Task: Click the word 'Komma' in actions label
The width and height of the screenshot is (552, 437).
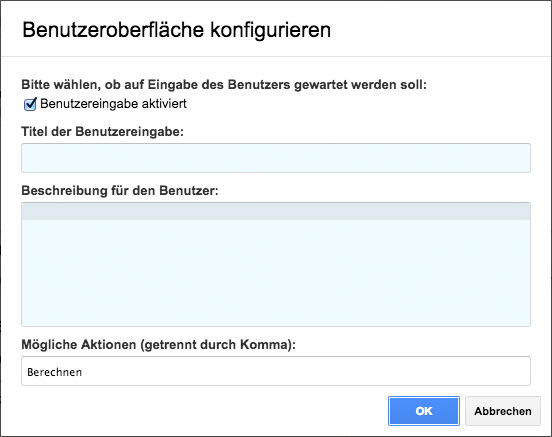Action: (264, 344)
